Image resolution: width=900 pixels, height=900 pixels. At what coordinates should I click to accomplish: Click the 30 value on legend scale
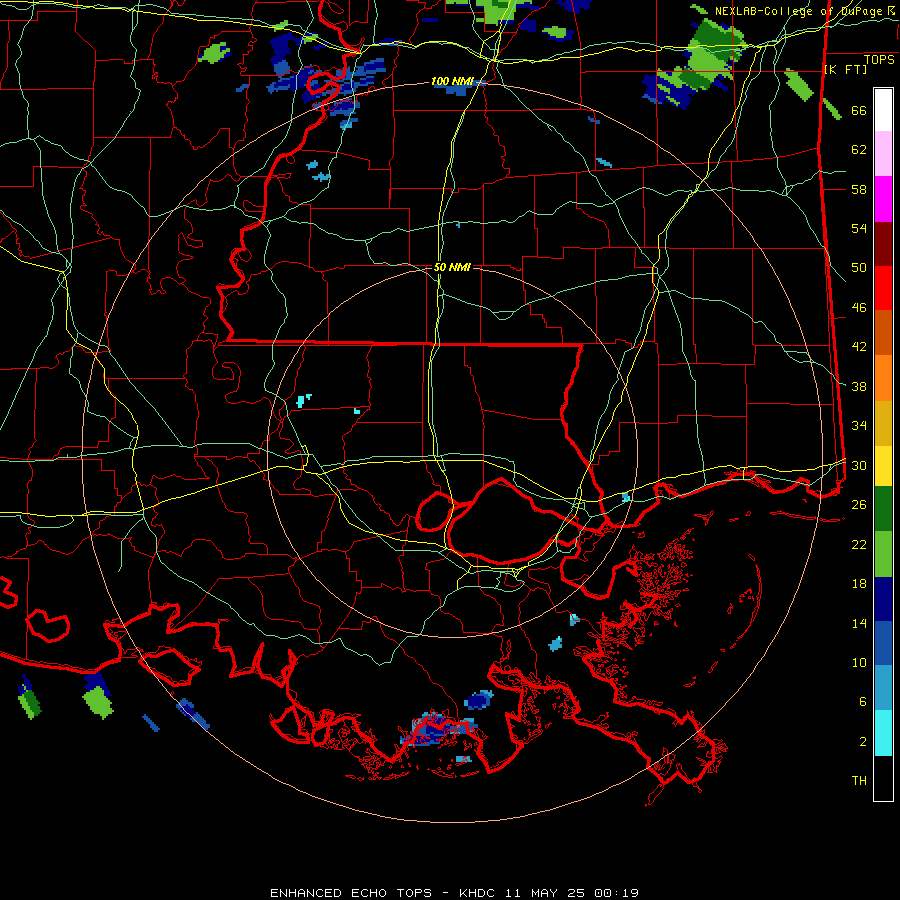coord(859,465)
